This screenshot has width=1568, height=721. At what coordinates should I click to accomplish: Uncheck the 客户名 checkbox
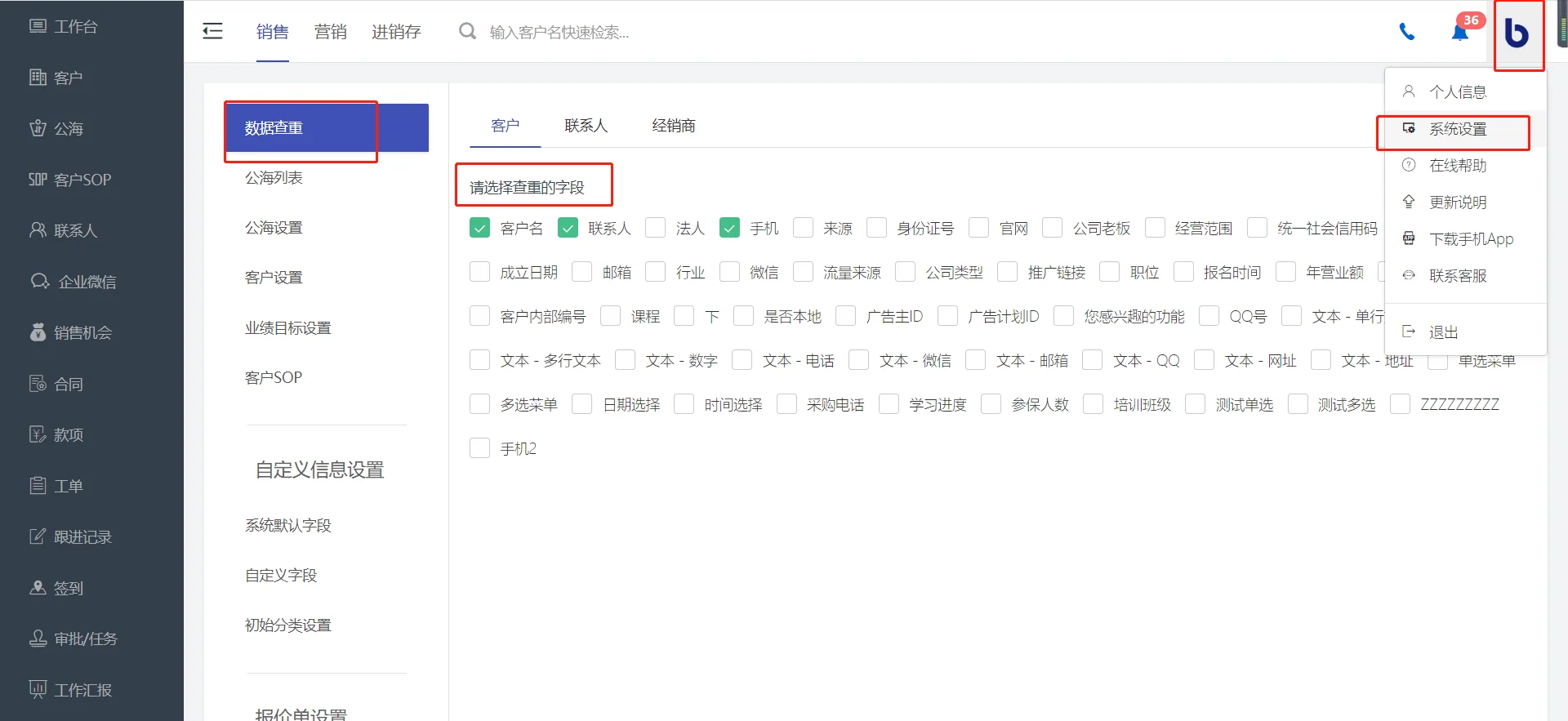480,228
